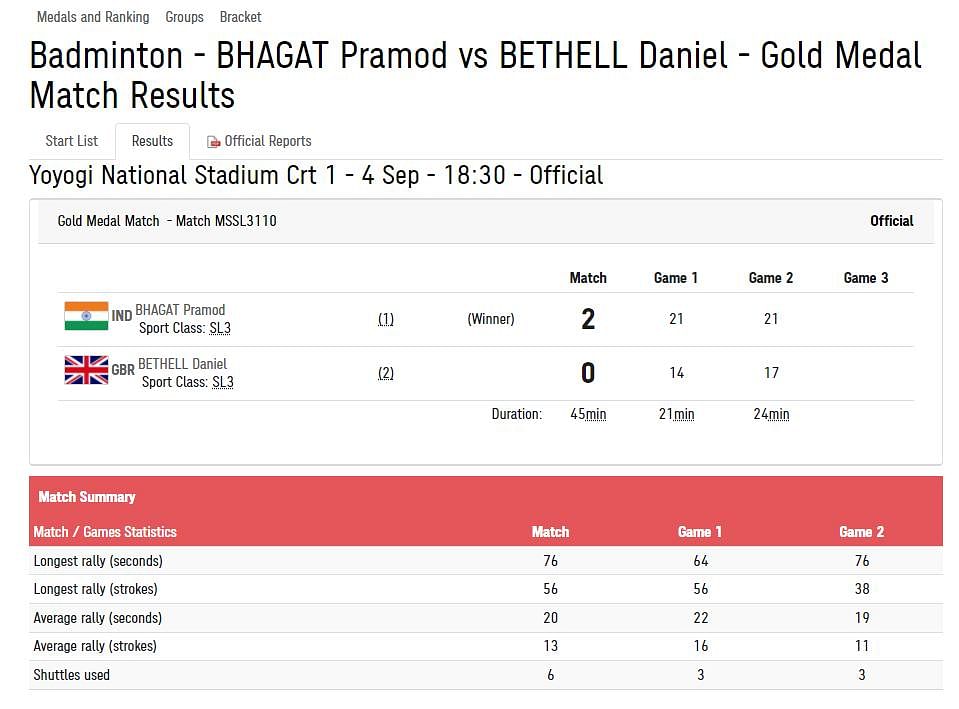
Task: Go to the Bracket page
Action: pos(240,17)
